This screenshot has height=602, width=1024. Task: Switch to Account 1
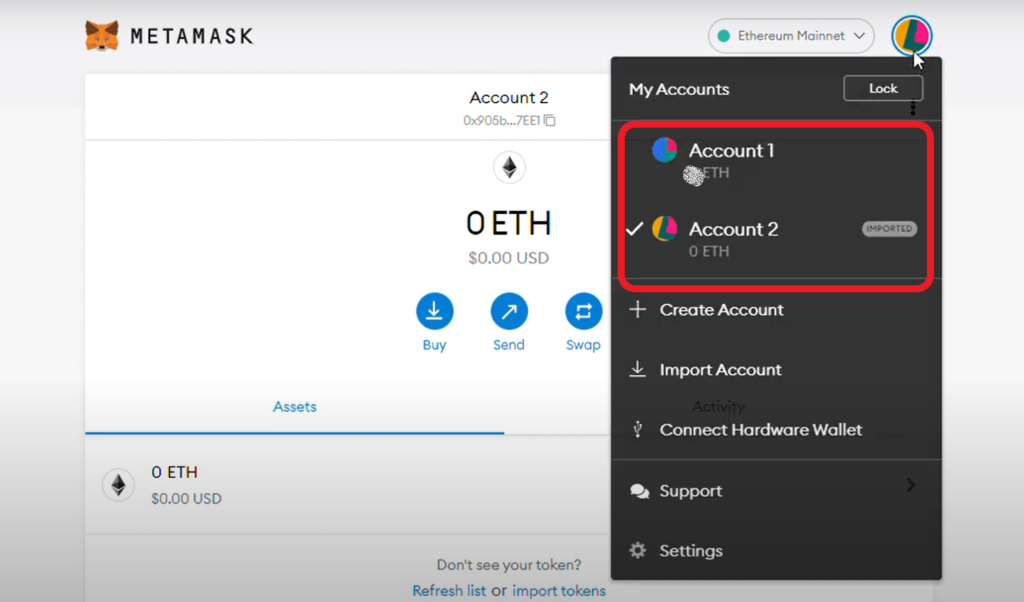tap(732, 150)
